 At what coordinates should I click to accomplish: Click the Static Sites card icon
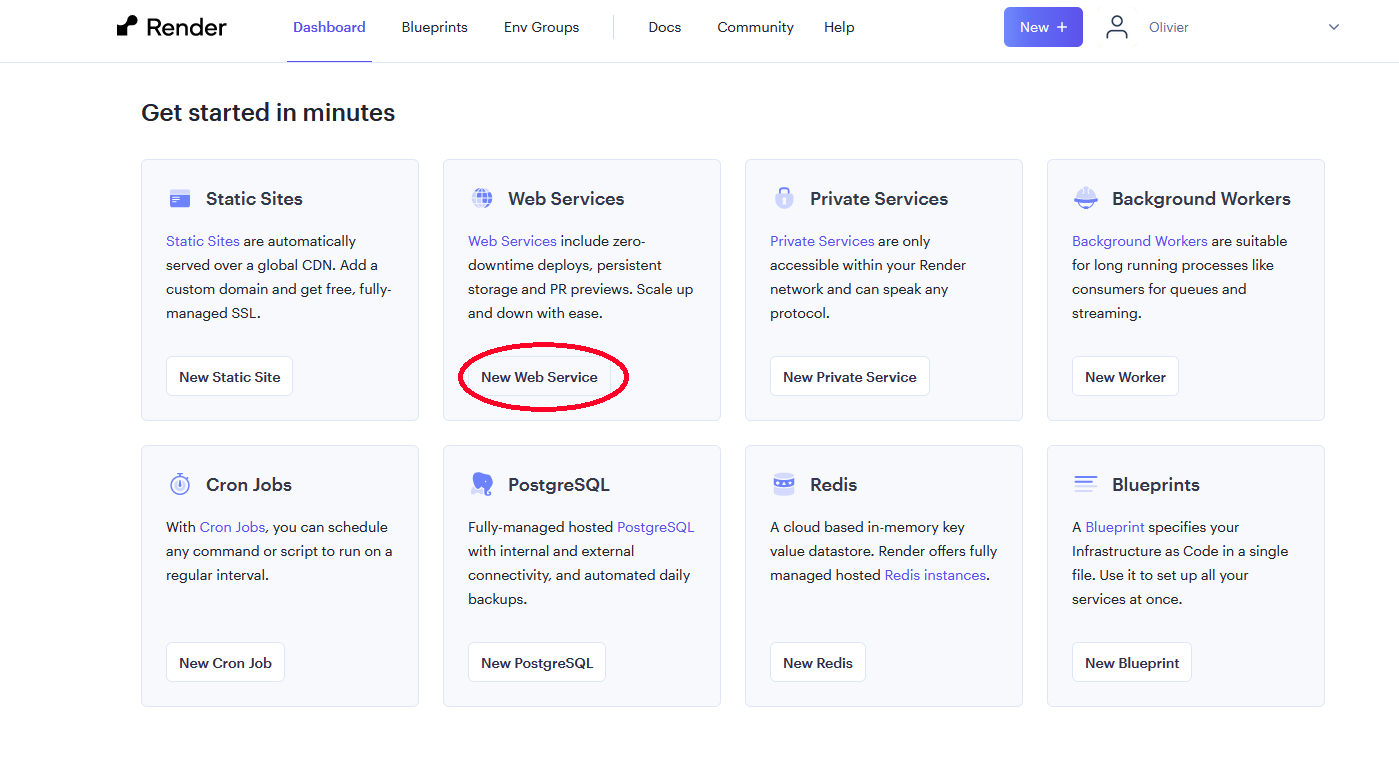coord(179,198)
